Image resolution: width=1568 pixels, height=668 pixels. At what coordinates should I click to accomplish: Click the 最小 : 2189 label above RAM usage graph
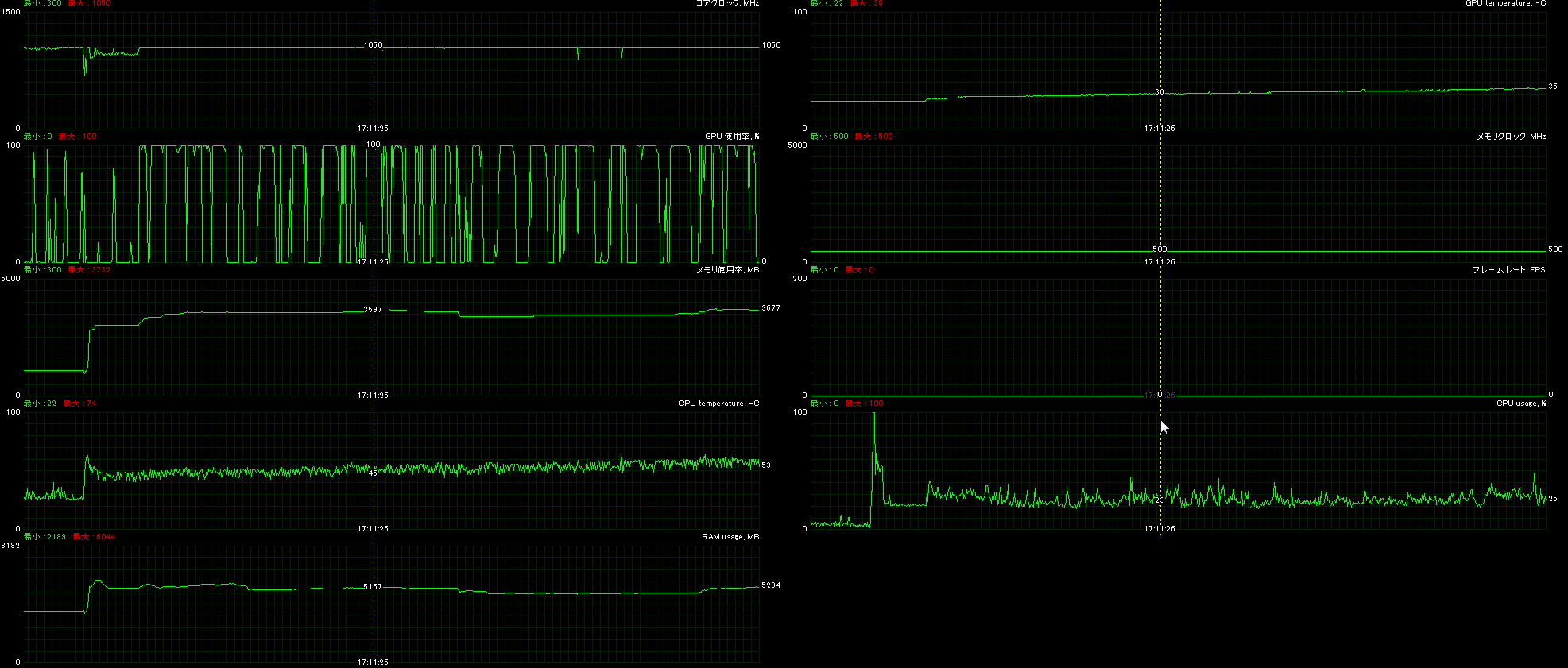45,537
